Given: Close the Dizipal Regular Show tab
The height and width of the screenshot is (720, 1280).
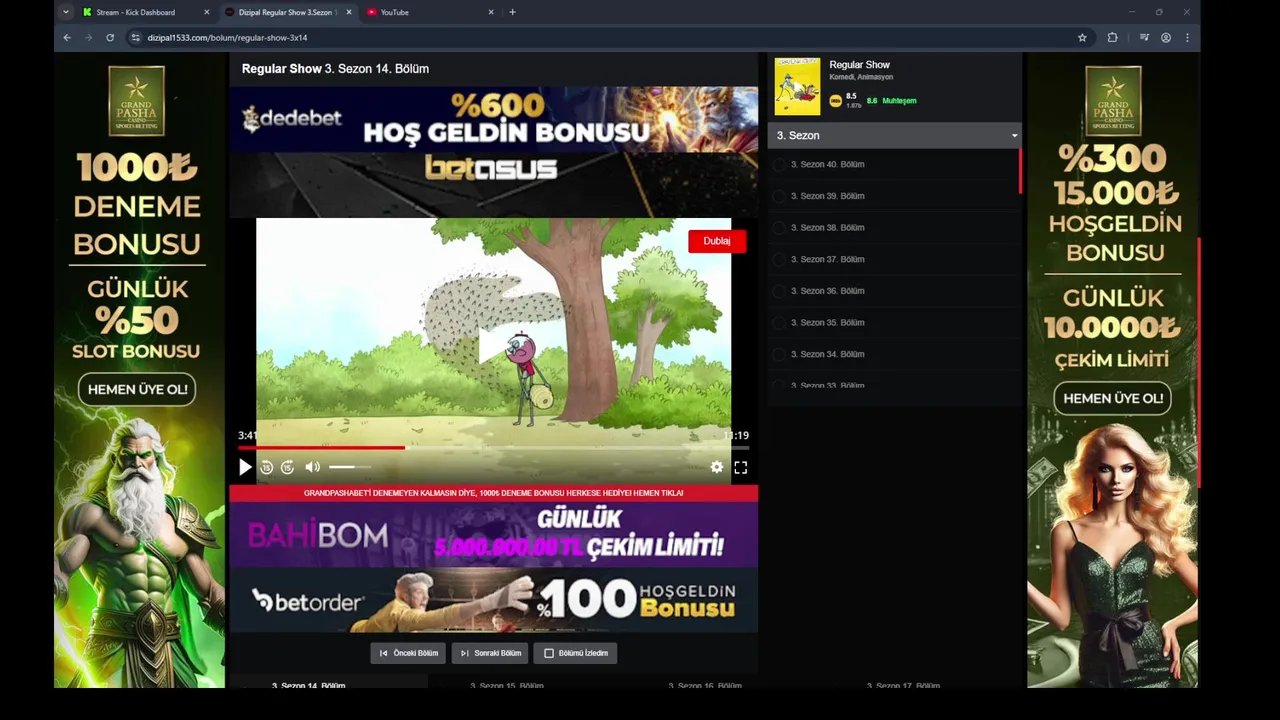Looking at the screenshot, I should point(349,12).
